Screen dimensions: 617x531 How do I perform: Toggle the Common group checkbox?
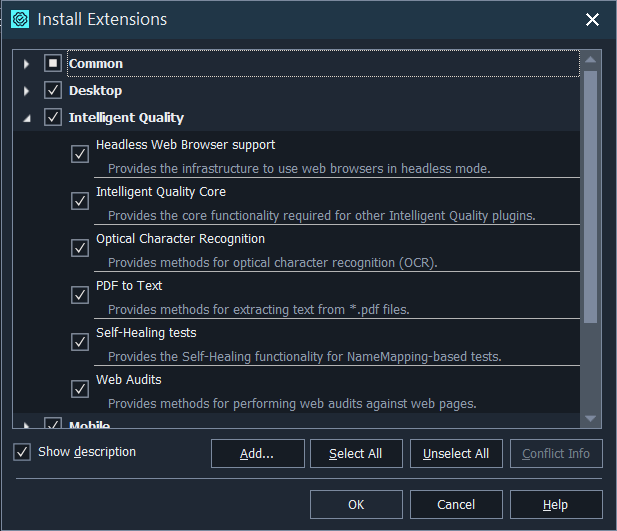(x=53, y=64)
